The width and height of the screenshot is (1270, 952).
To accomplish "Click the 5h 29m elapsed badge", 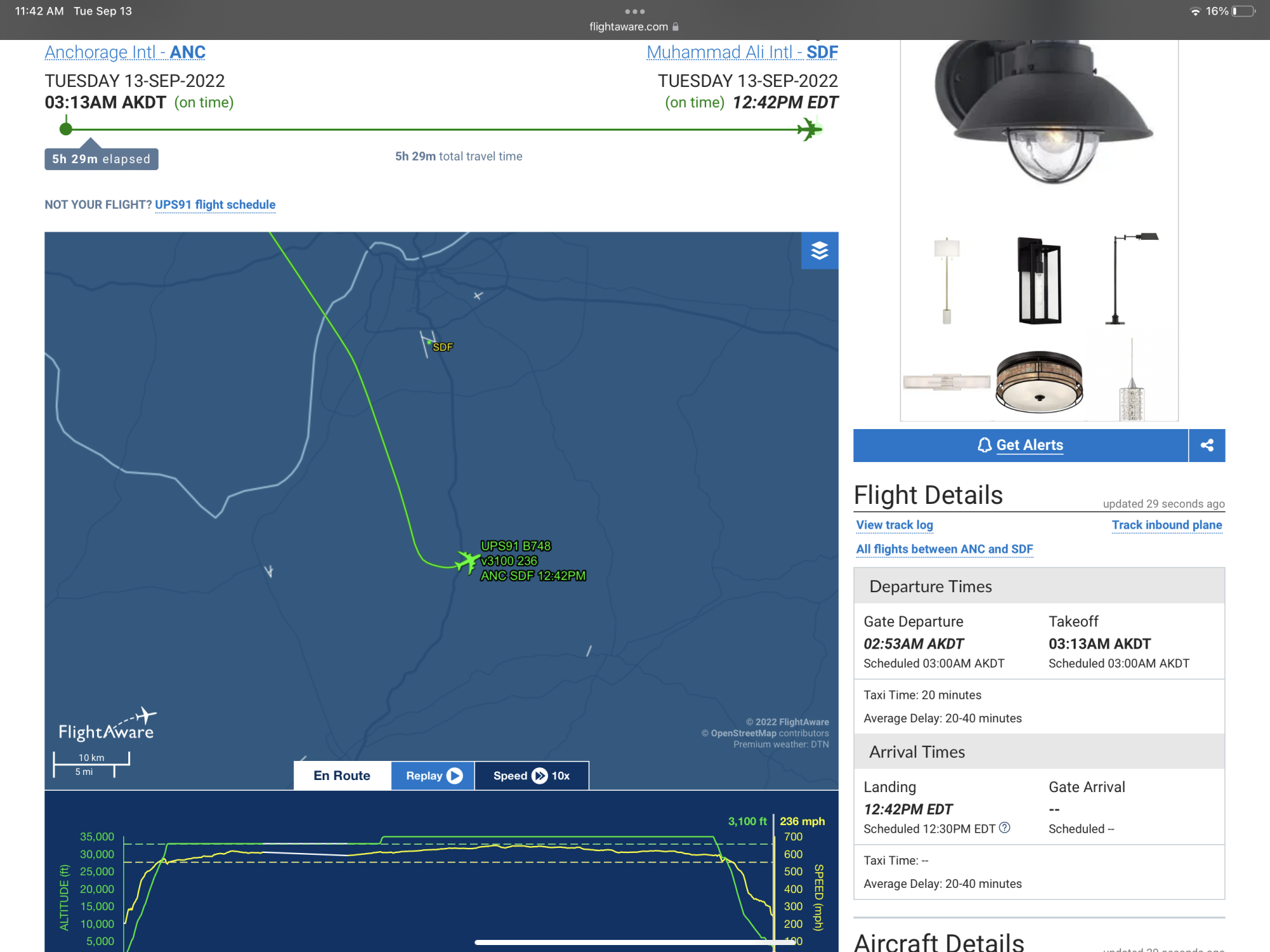I will click(x=102, y=159).
